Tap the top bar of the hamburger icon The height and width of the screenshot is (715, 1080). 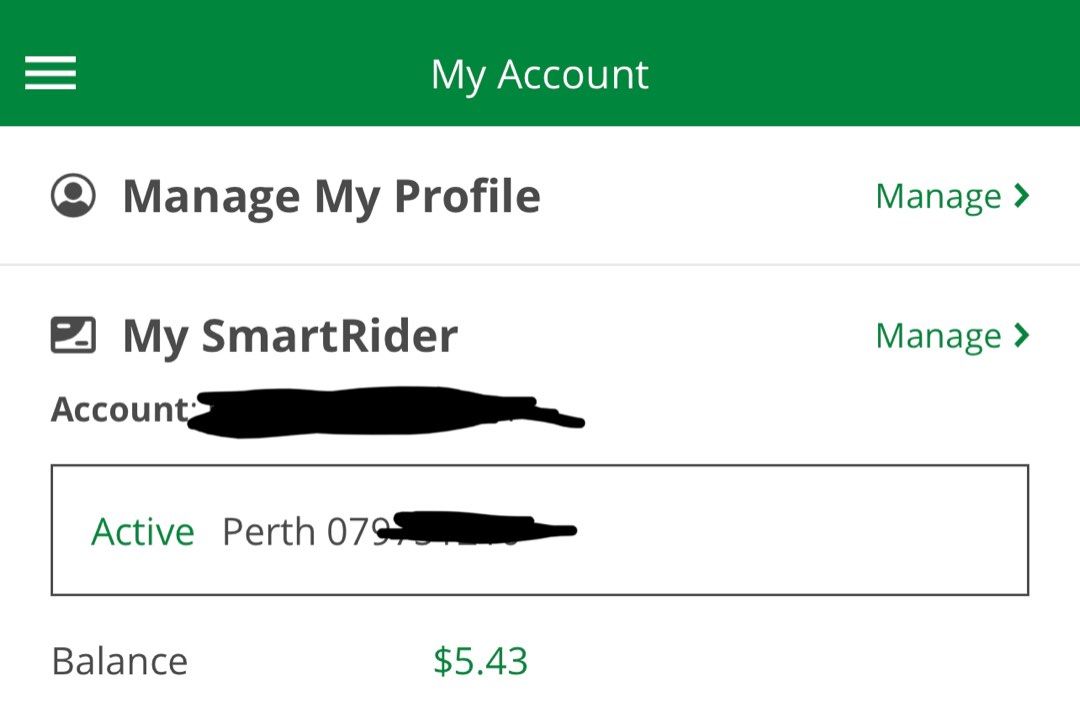(50, 60)
